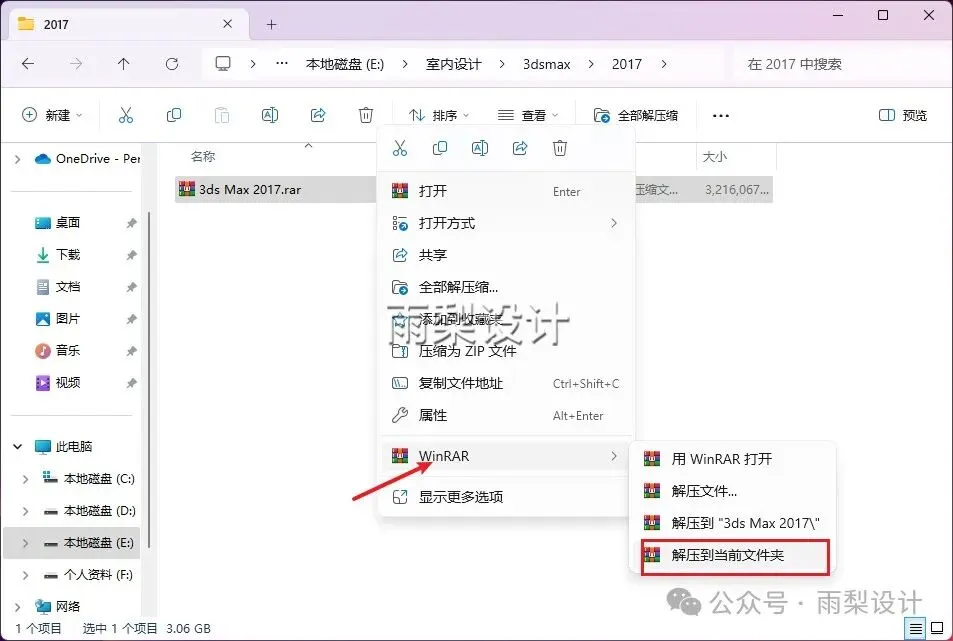Click the 全部解压缩 toolbar button
953x641 pixels.
(636, 115)
